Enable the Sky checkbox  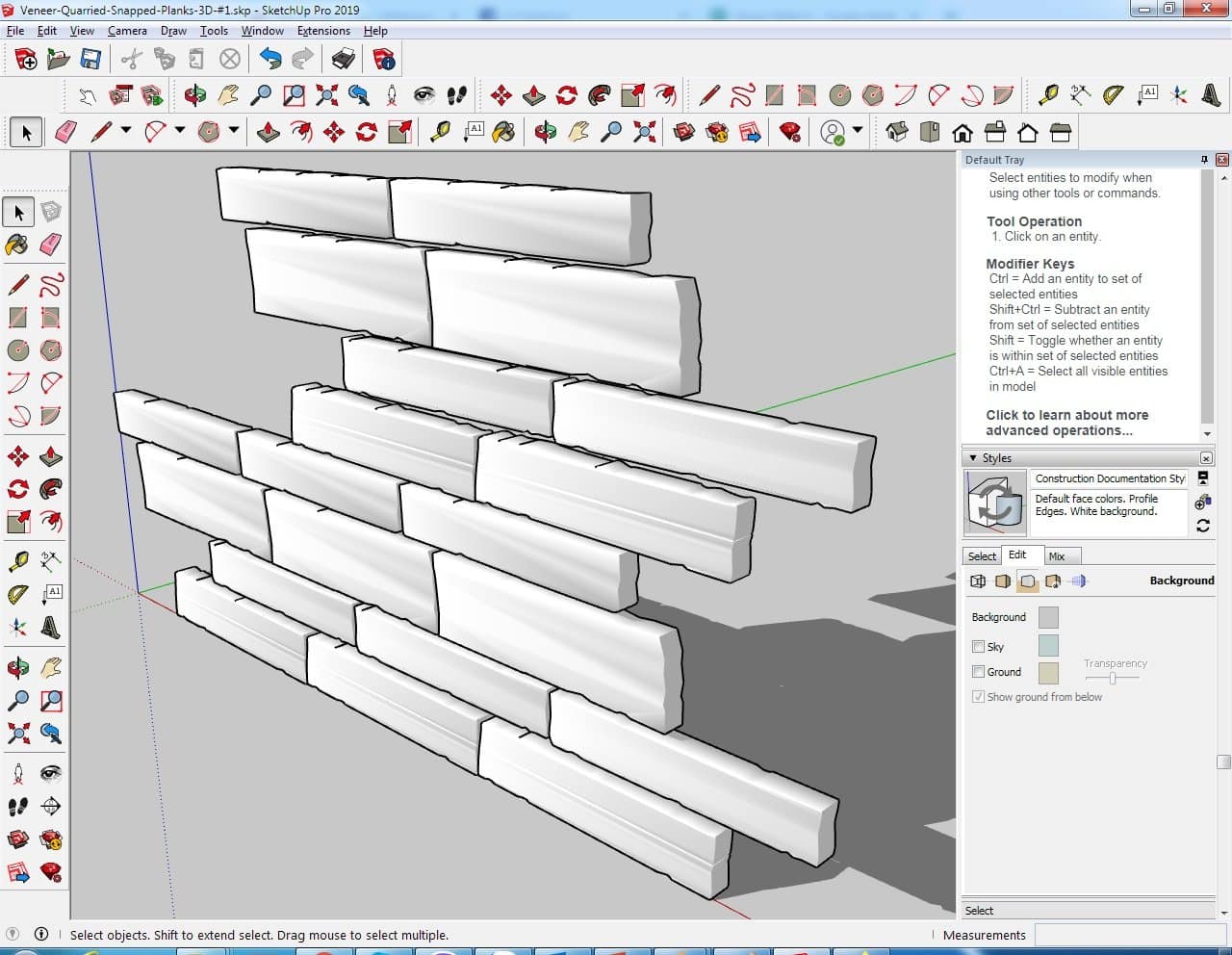pyautogui.click(x=978, y=647)
